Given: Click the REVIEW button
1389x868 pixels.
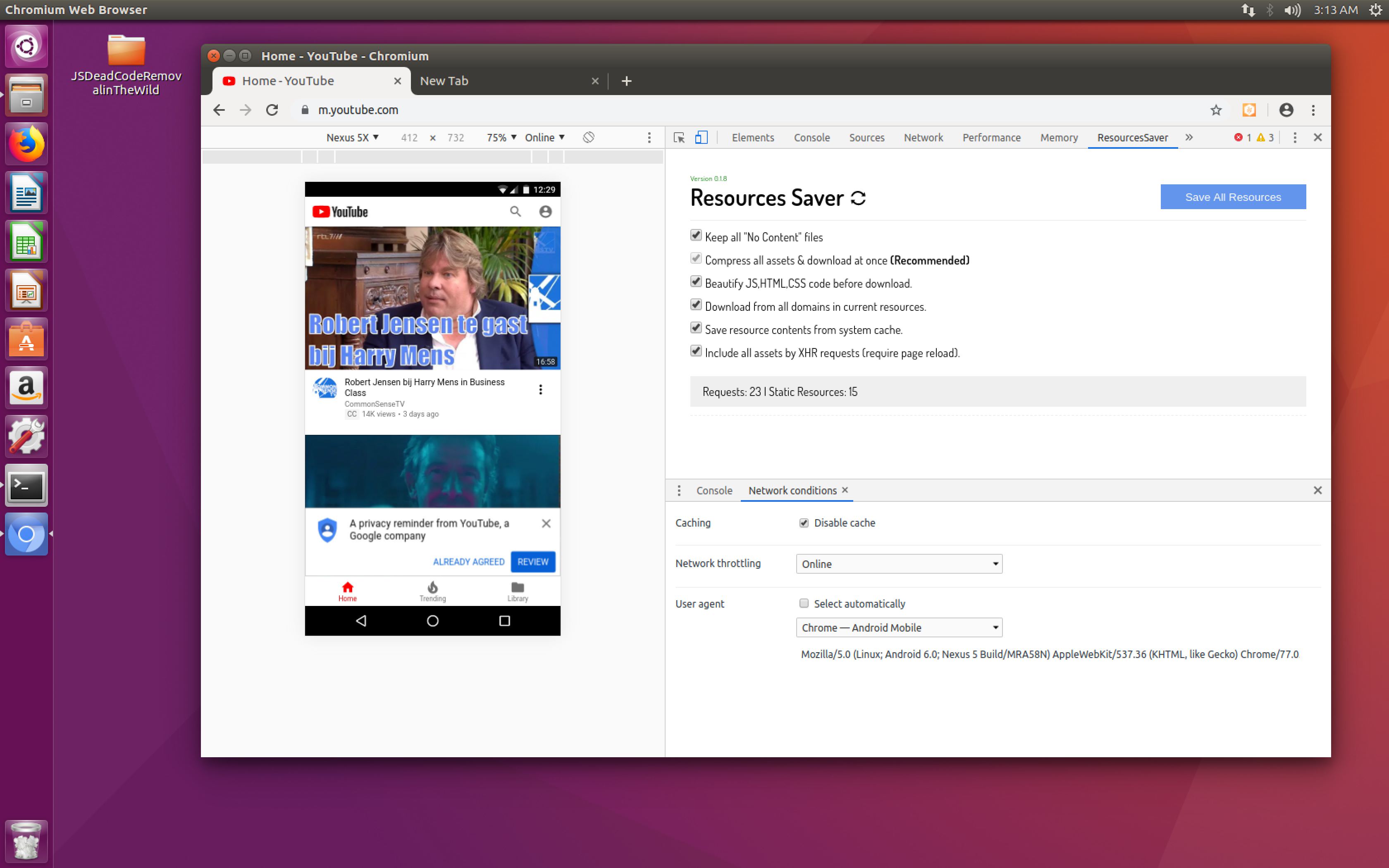Looking at the screenshot, I should coord(532,561).
